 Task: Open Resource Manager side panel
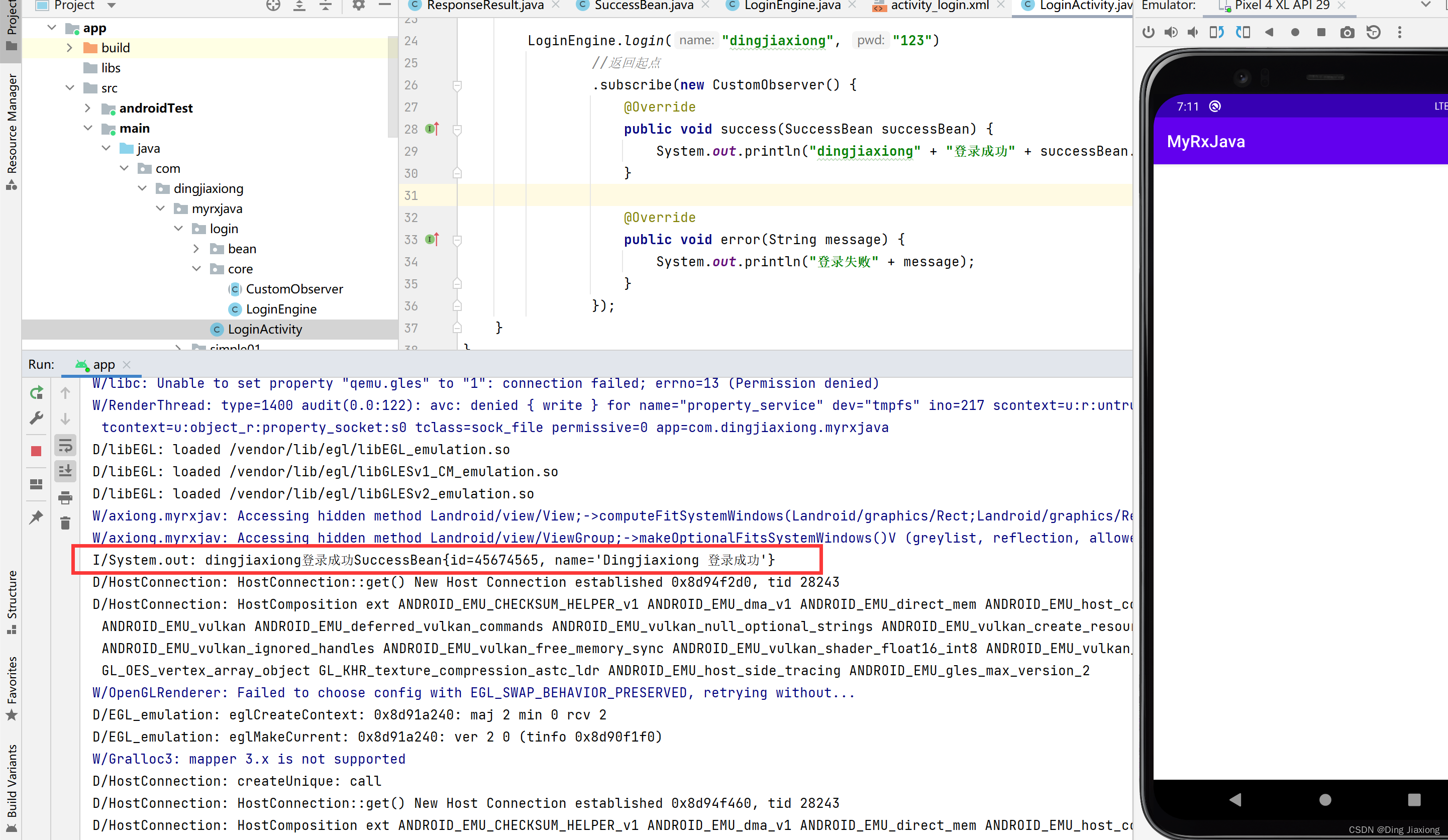[x=12, y=132]
